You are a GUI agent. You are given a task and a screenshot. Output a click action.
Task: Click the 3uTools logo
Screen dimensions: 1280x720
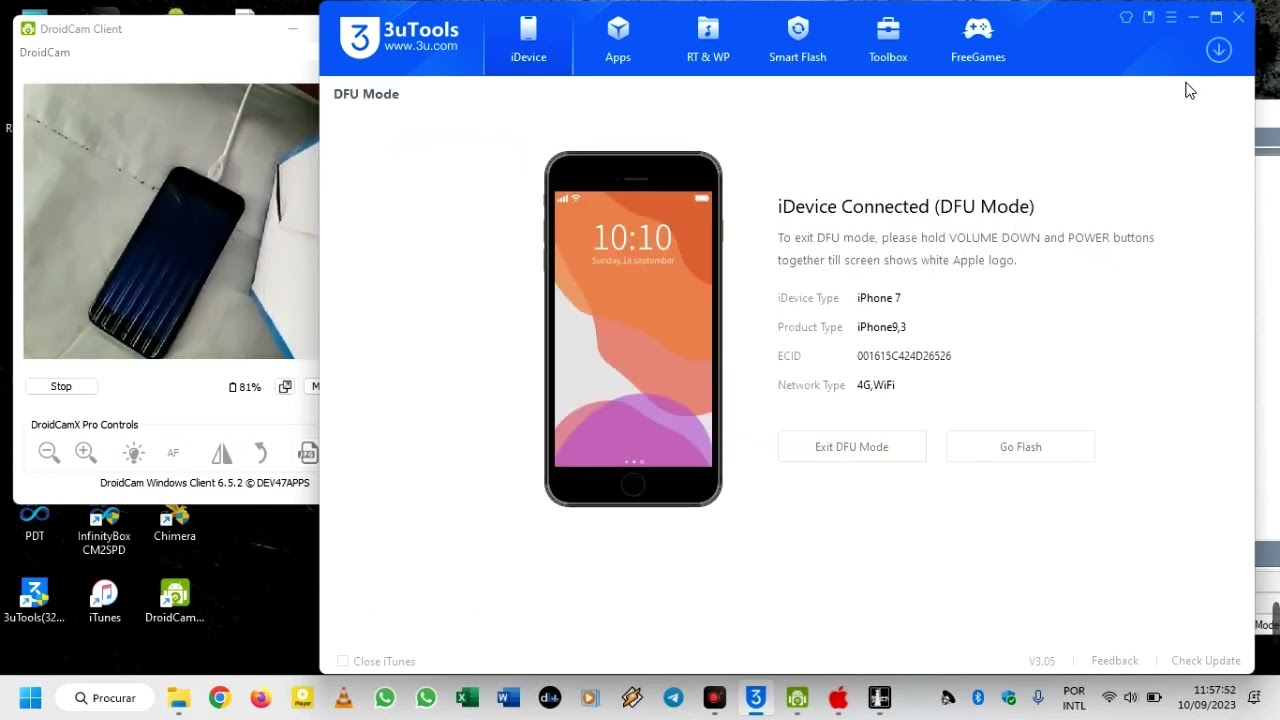(399, 38)
